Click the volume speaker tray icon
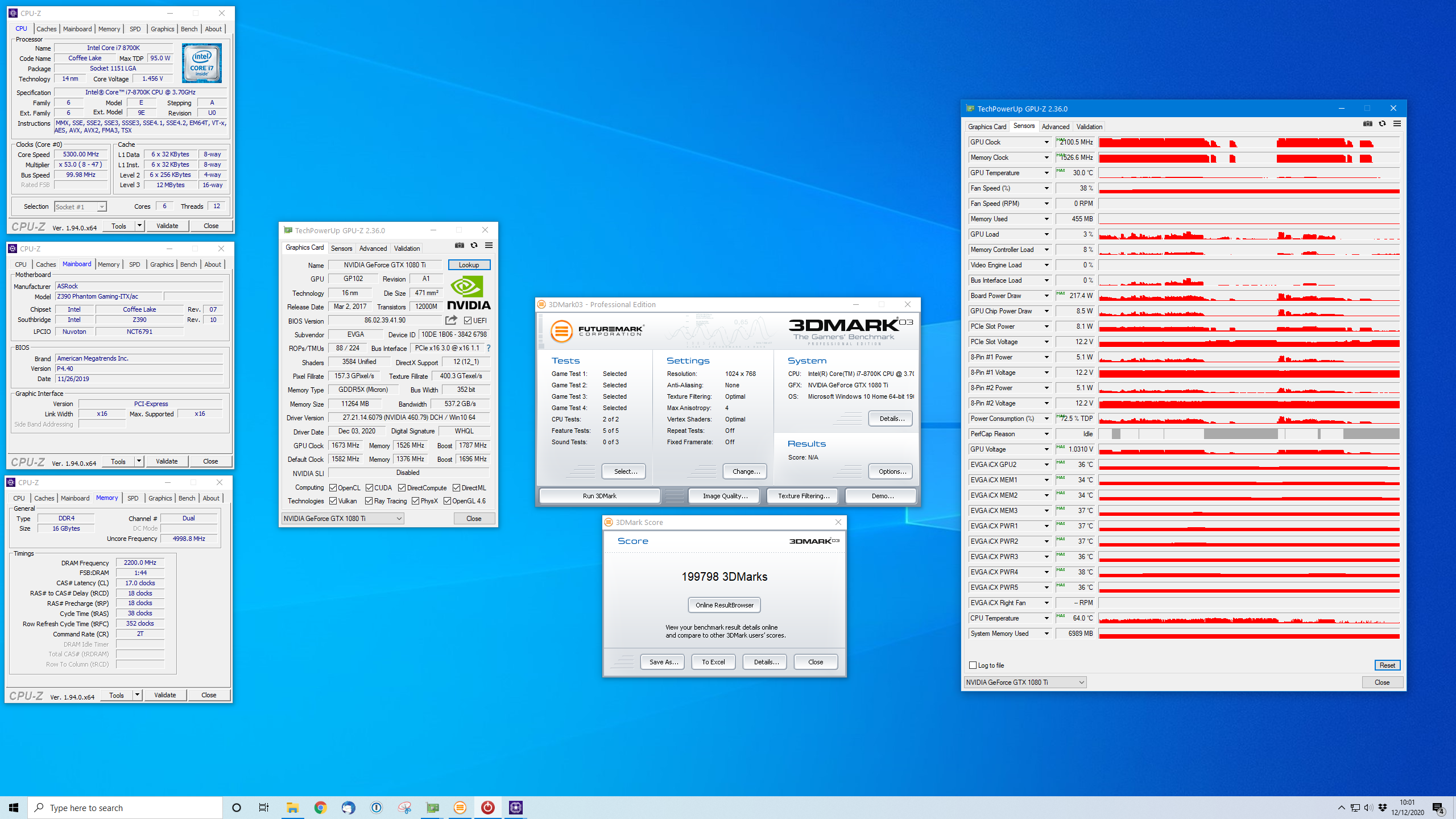1456x819 pixels. 1368,808
